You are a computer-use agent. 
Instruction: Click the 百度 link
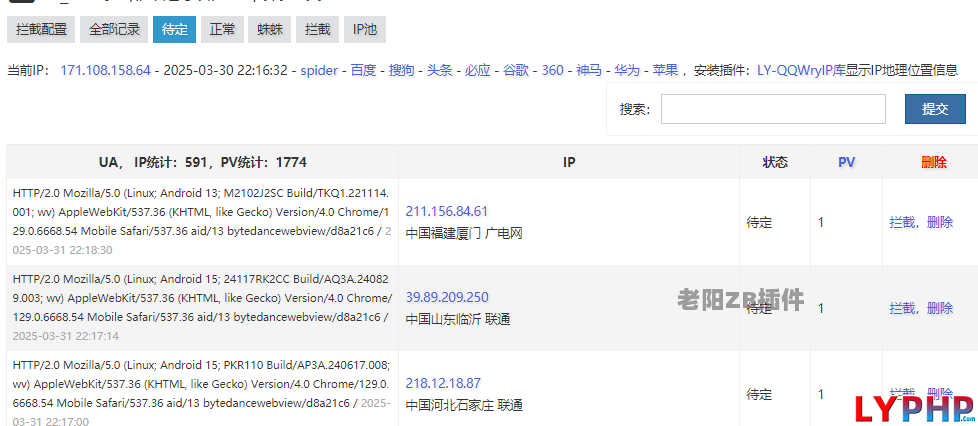363,70
